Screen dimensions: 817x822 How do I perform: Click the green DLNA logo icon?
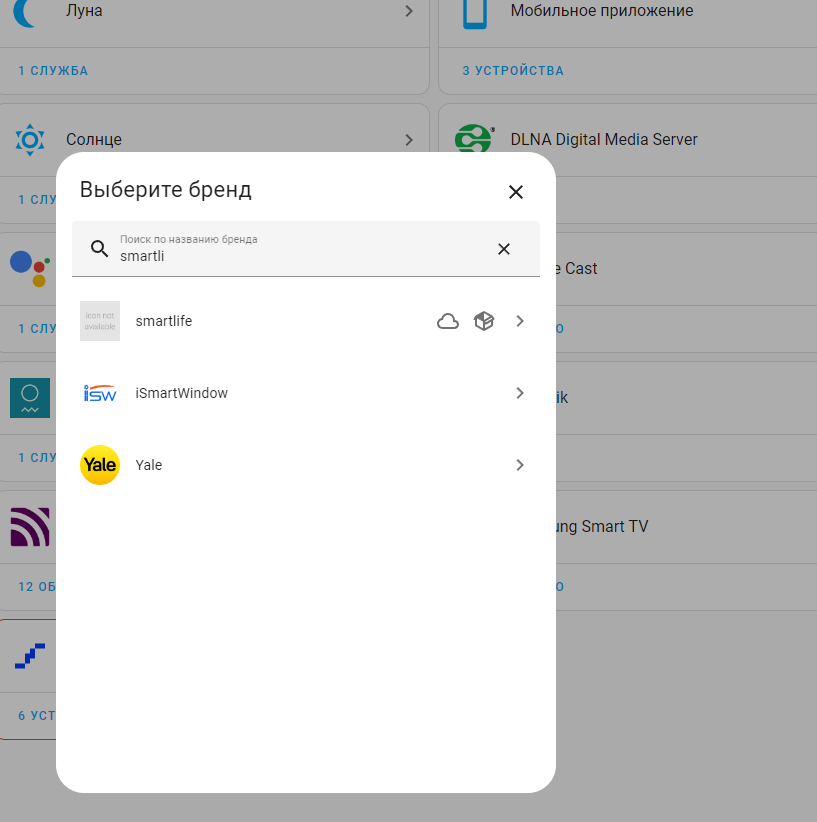[x=474, y=138]
